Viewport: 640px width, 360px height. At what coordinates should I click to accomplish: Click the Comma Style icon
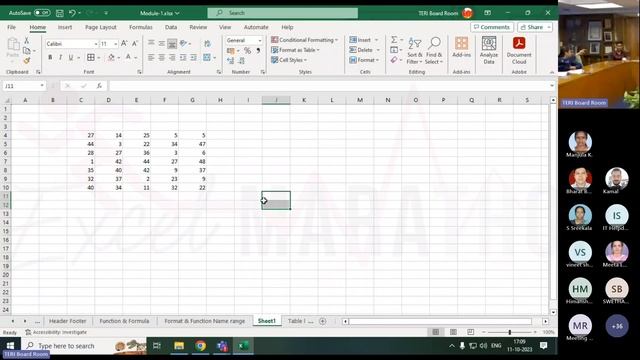click(x=258, y=51)
